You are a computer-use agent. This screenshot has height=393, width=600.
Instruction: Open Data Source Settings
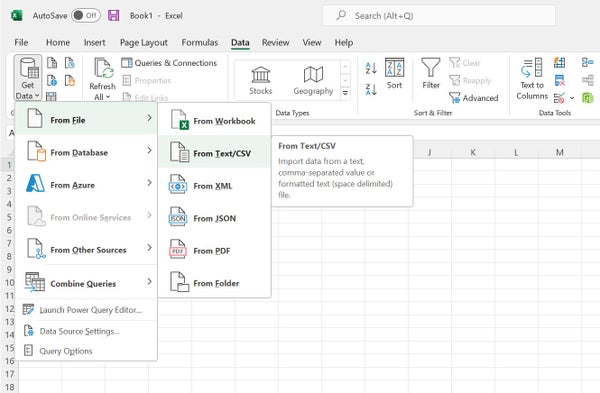(86, 331)
